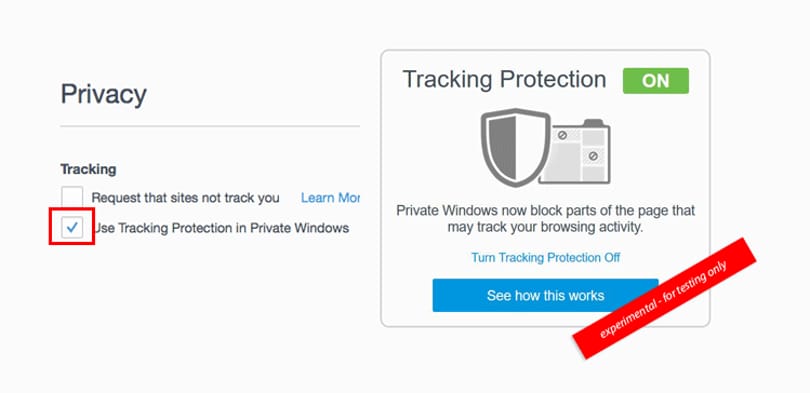The image size is (810, 393).
Task: Click the dark left half of the shield
Action: tap(501, 147)
